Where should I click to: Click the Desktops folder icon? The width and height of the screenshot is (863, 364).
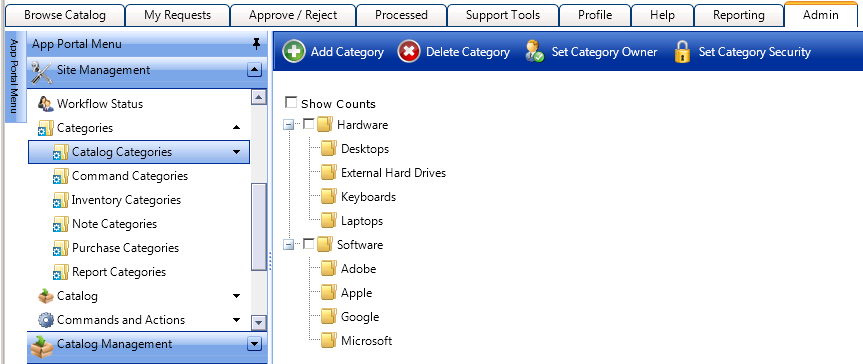point(329,149)
